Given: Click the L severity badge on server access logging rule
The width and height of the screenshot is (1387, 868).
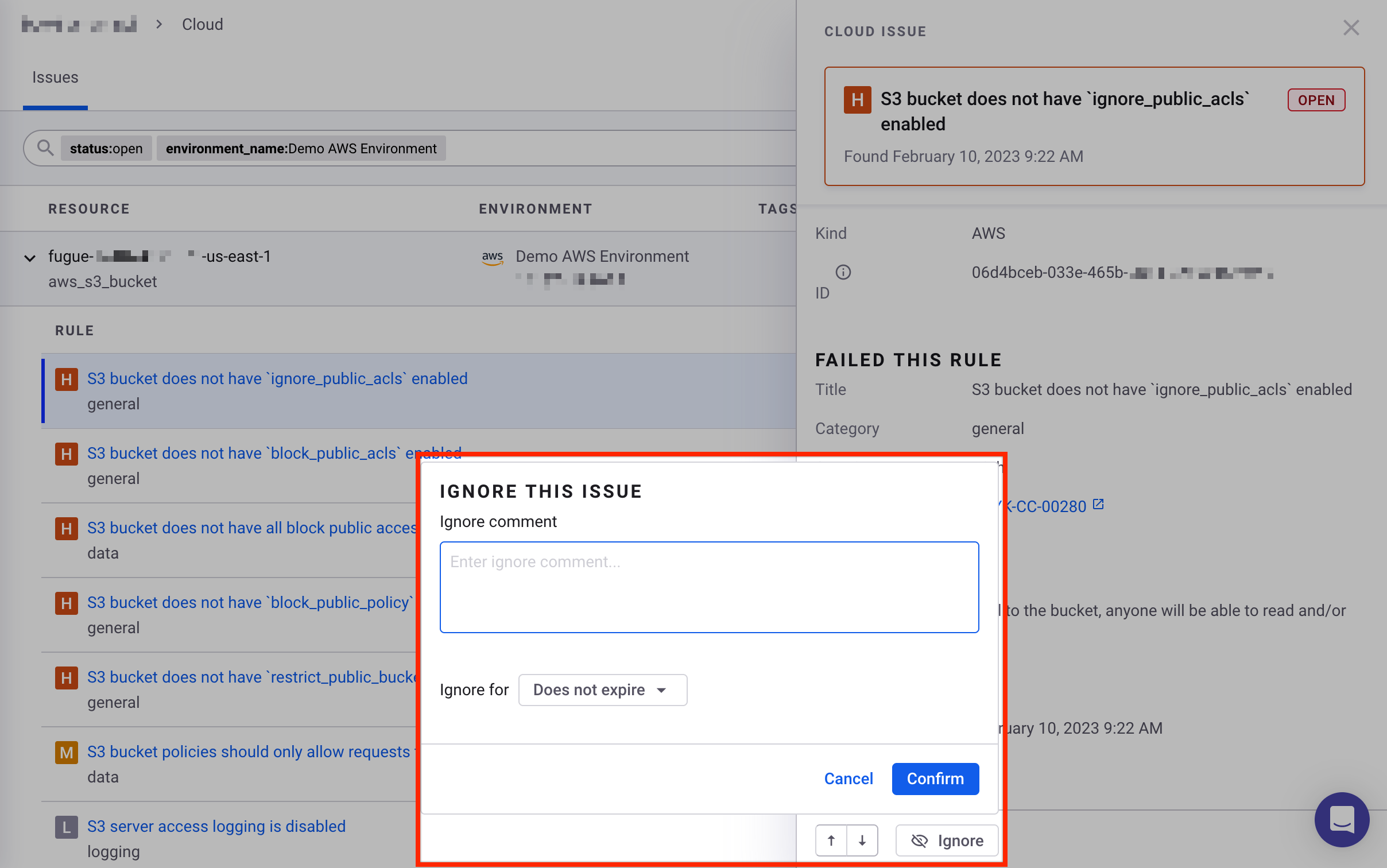Looking at the screenshot, I should [66, 827].
